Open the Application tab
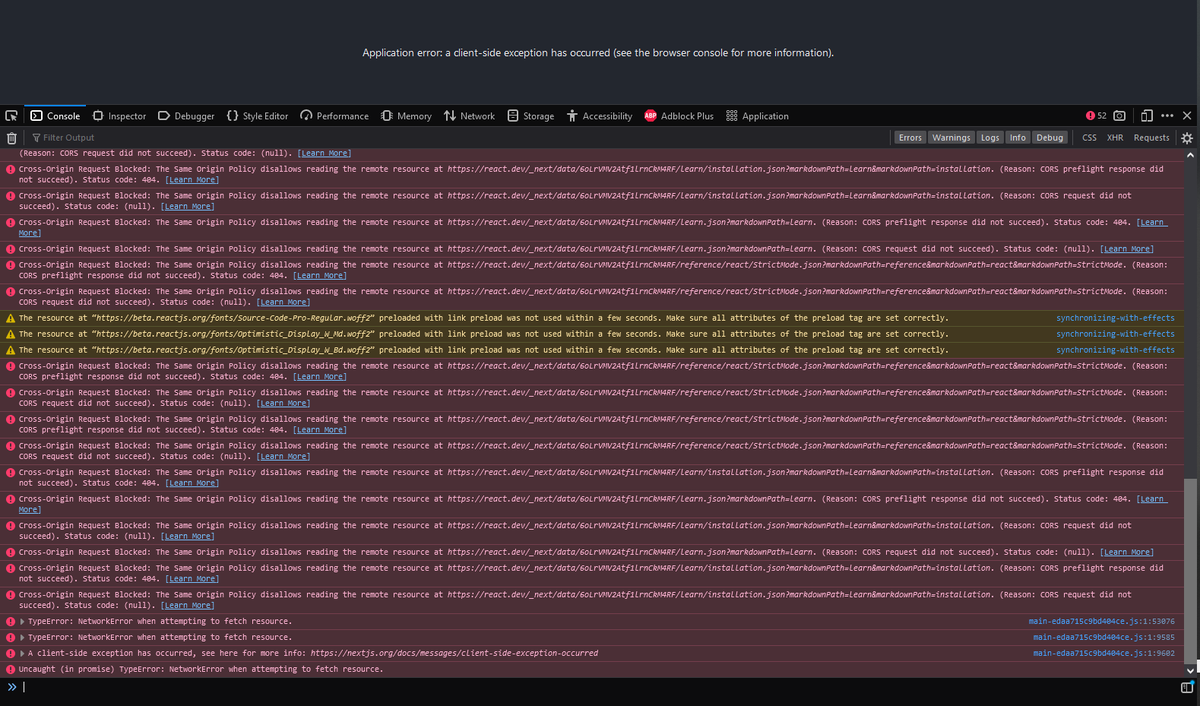 (757, 116)
